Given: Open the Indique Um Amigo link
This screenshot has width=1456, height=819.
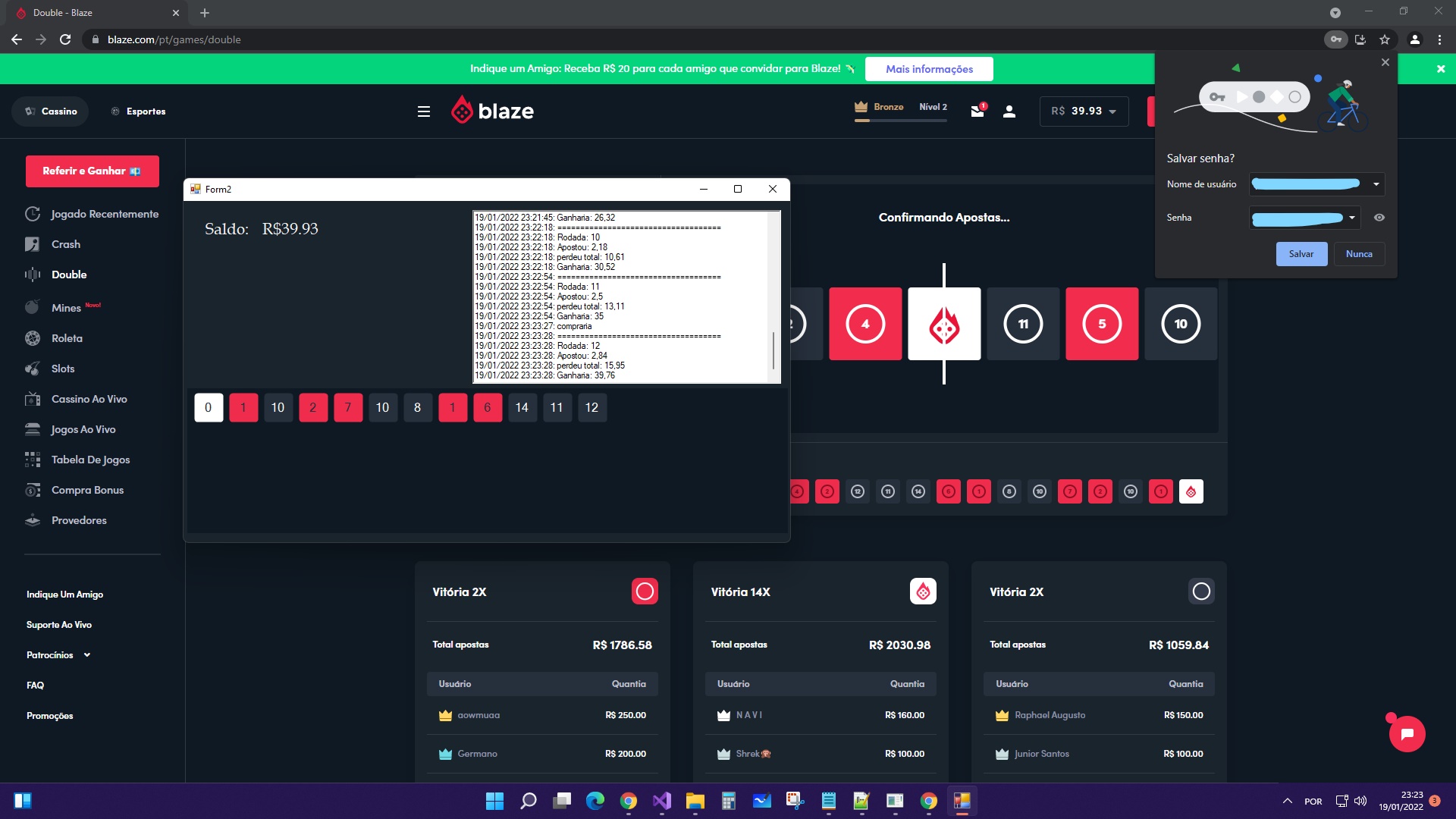Looking at the screenshot, I should click(x=64, y=595).
